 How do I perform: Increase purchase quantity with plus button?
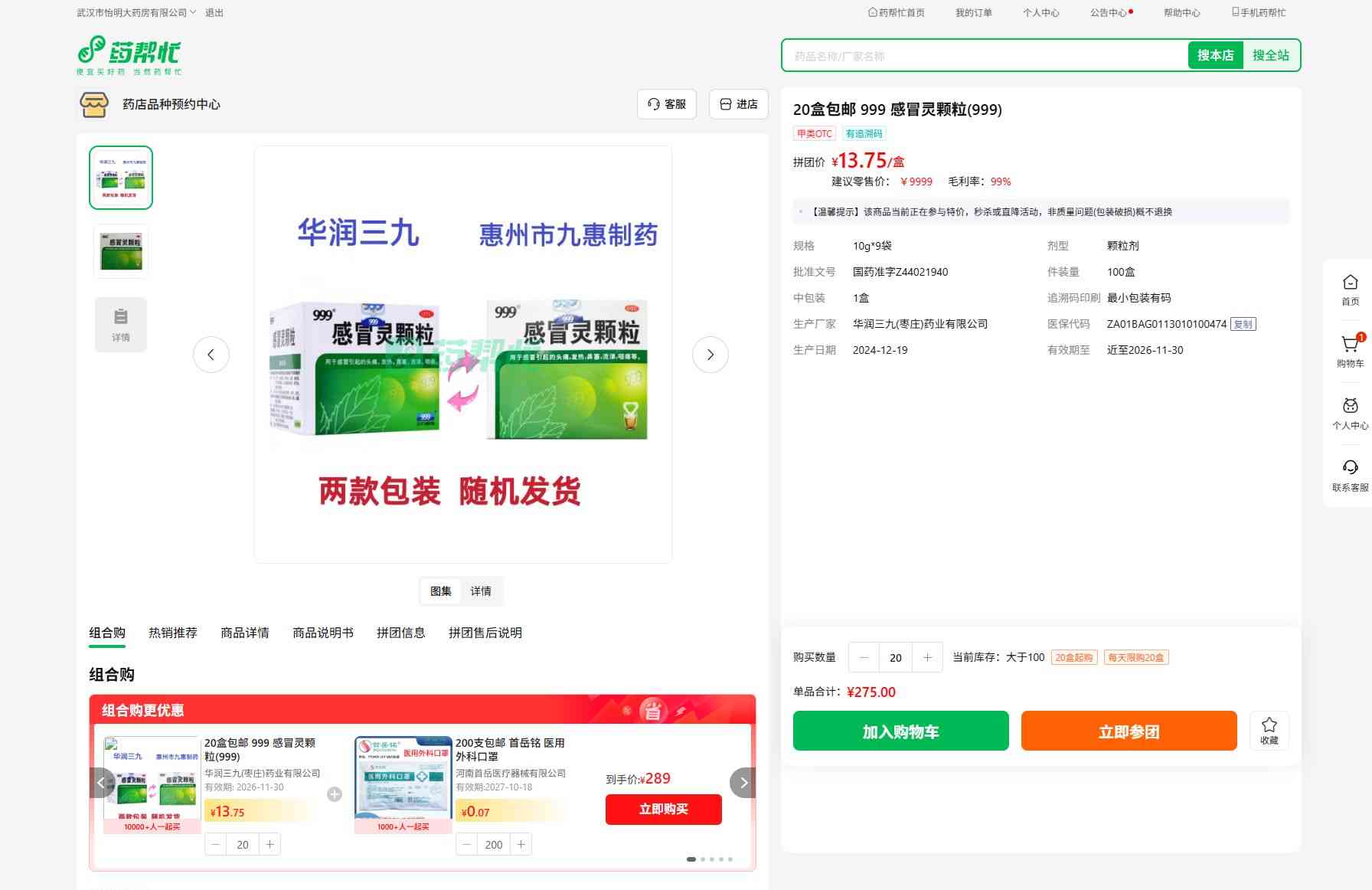click(x=927, y=658)
